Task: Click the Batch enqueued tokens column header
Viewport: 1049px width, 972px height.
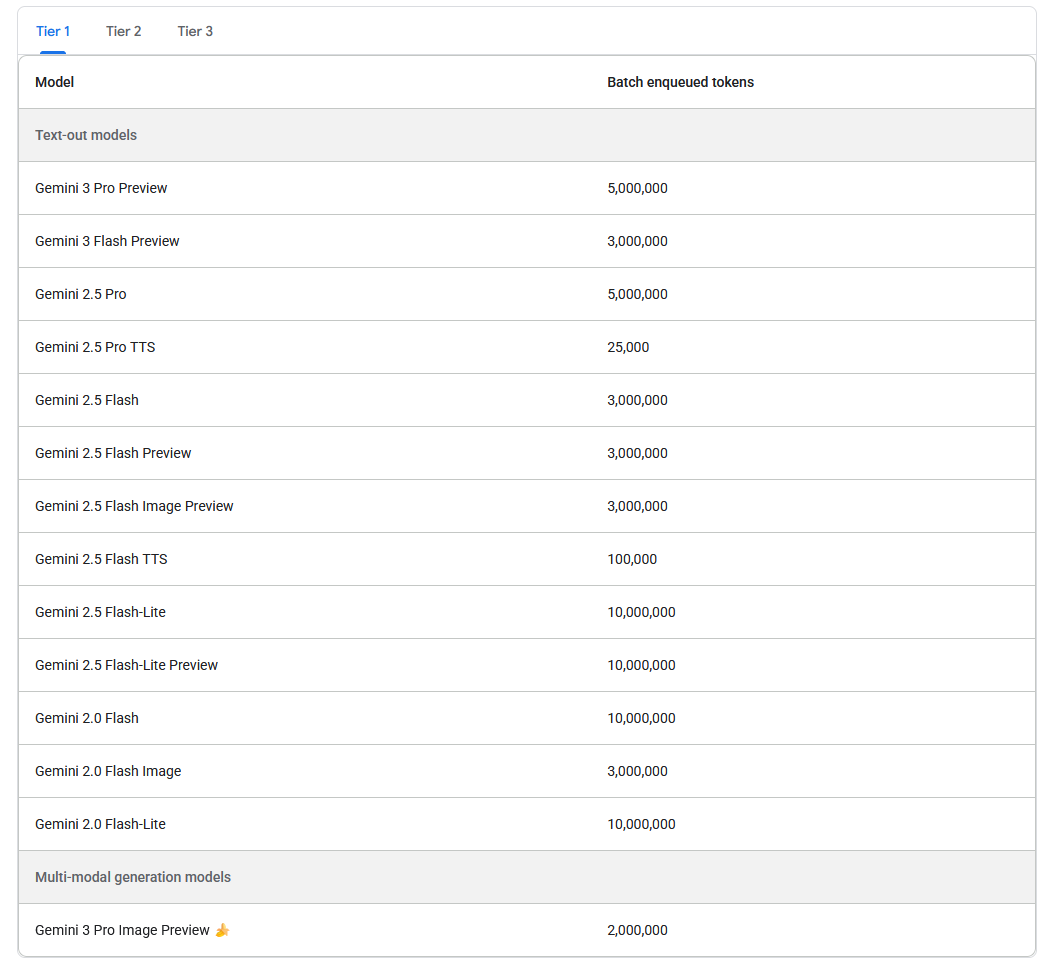Action: click(680, 82)
